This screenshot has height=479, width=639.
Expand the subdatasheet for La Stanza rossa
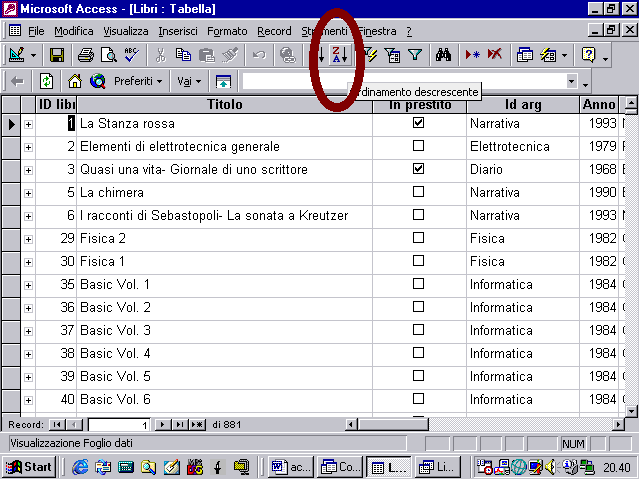28,124
